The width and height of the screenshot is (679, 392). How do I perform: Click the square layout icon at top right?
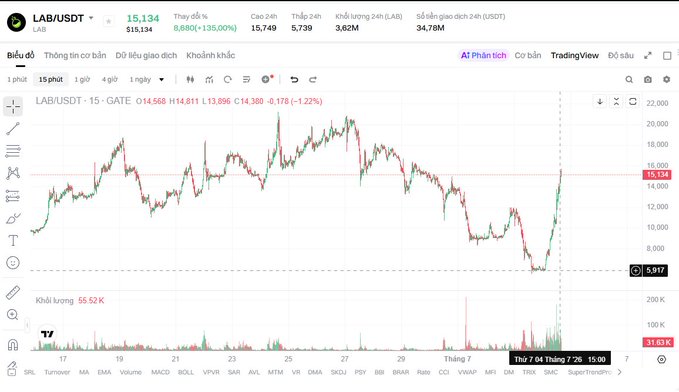tap(667, 55)
